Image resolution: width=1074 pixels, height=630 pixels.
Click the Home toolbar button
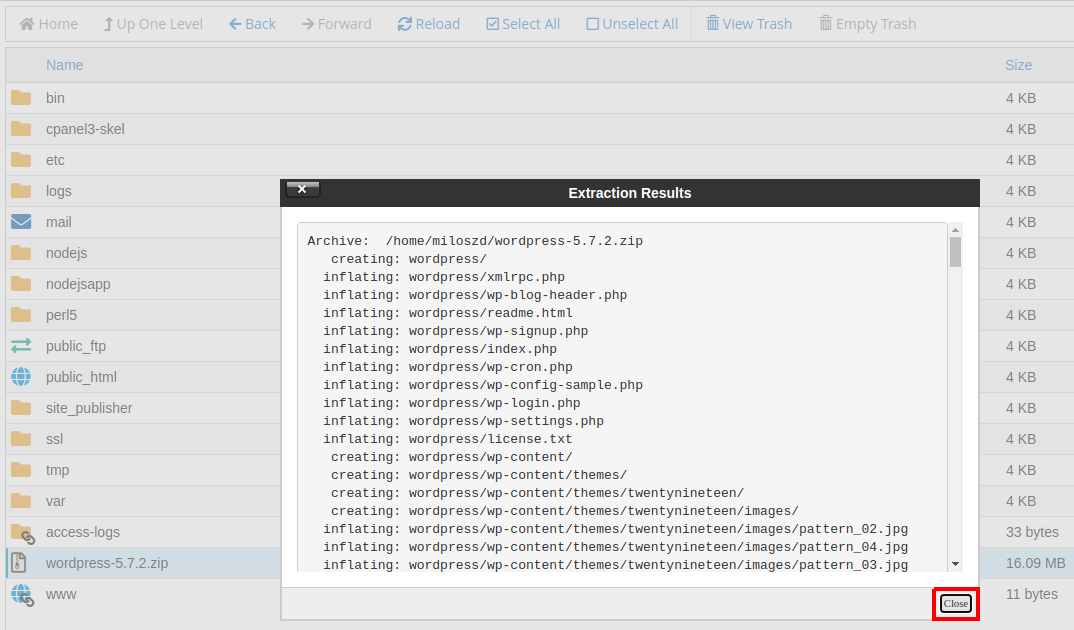(x=48, y=24)
